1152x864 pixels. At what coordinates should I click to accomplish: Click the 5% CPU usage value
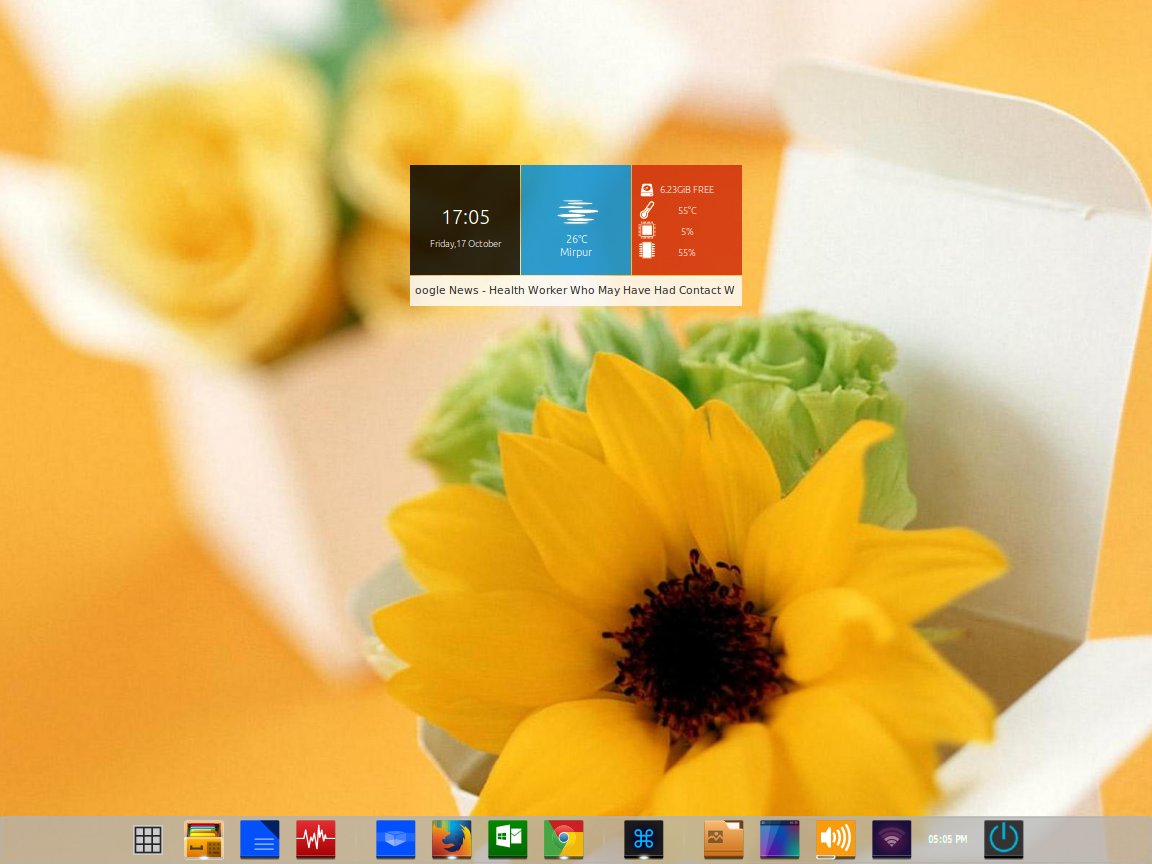pos(687,231)
